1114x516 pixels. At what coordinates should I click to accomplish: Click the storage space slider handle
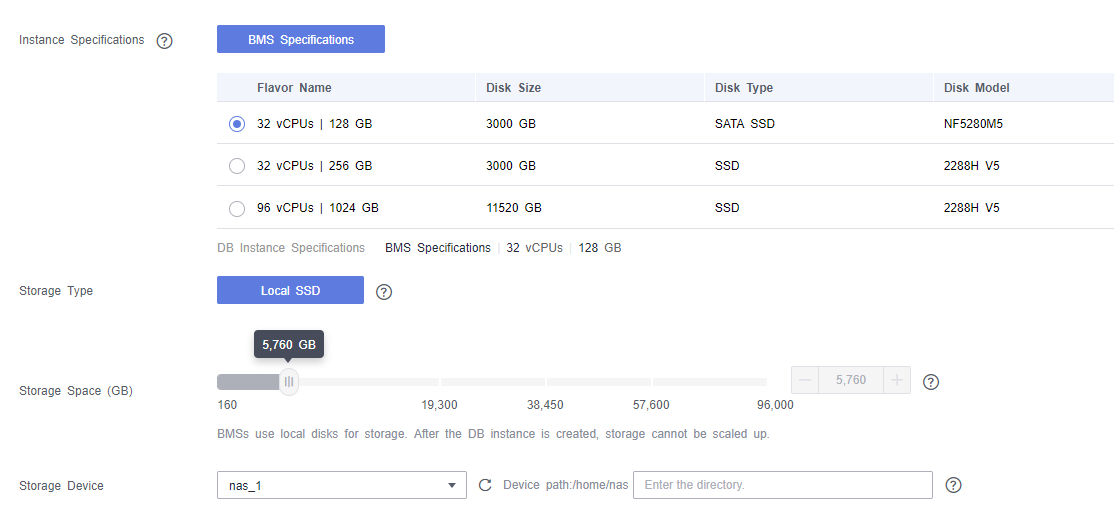pyautogui.click(x=289, y=381)
